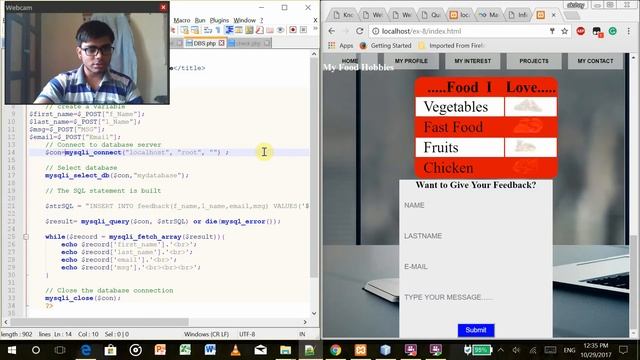Show hidden system tray icons
640x360 pixels.
click(x=500, y=350)
